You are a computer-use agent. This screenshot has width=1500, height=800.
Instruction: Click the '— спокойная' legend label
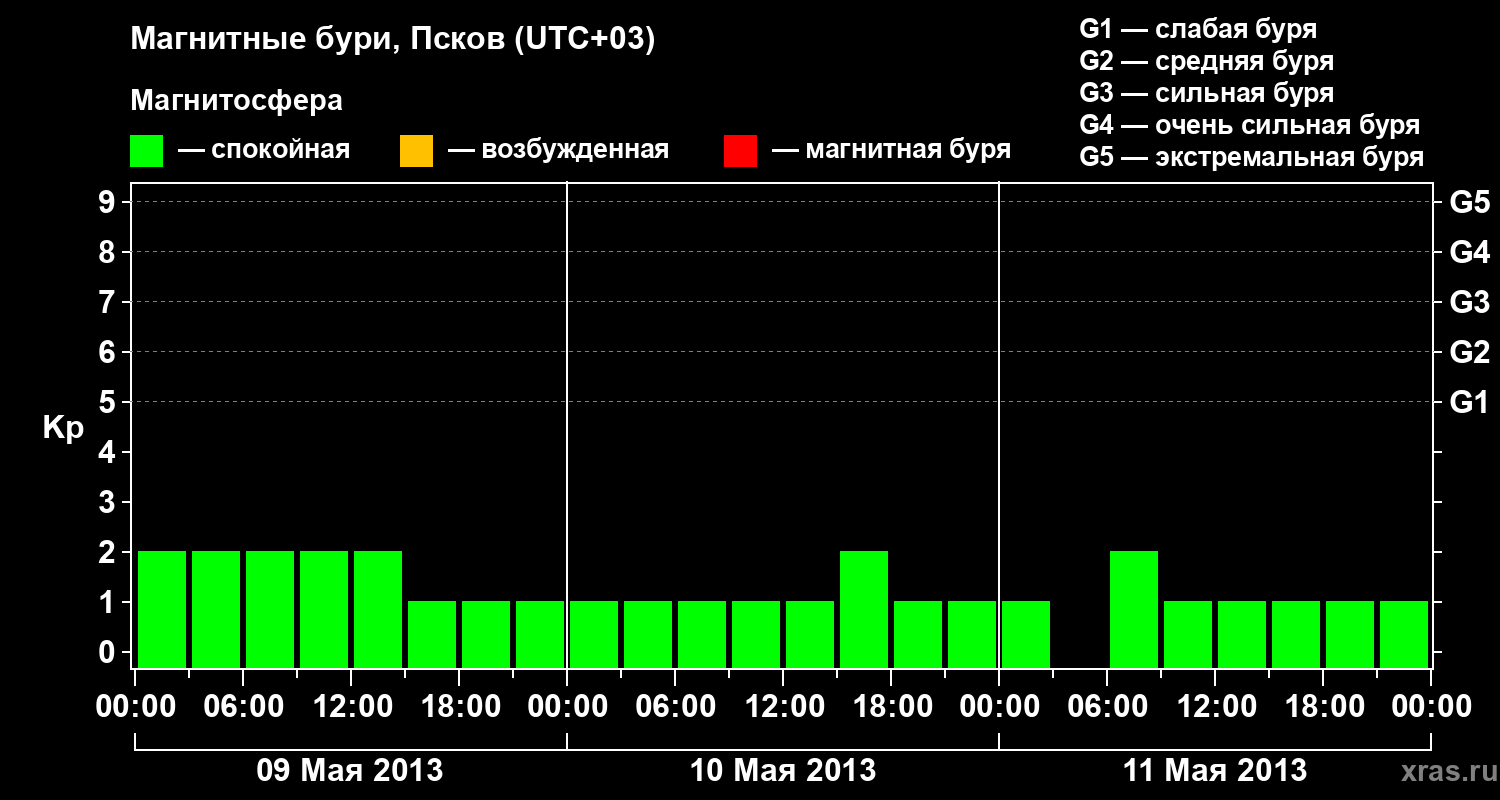264,150
